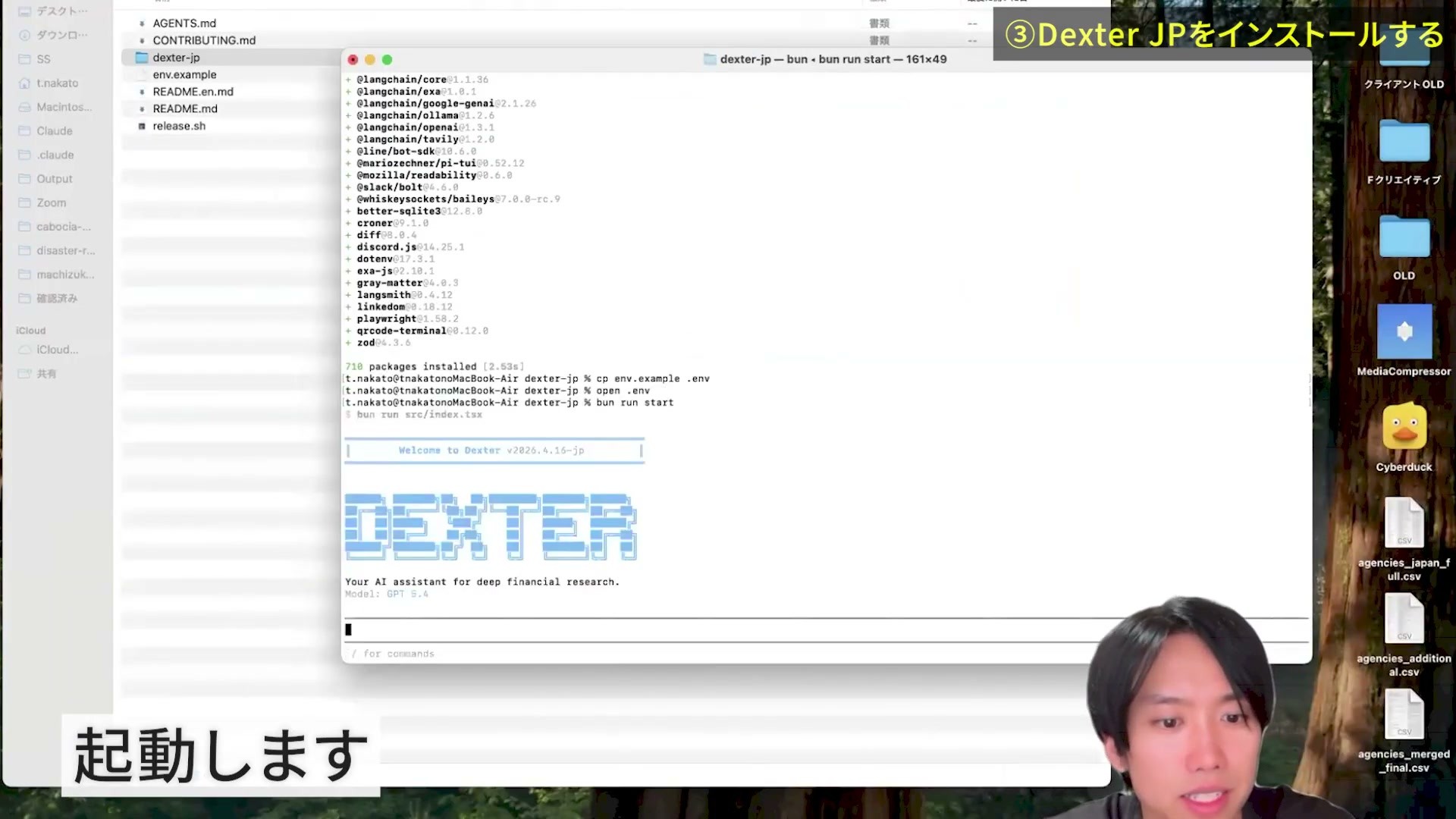
Task: Select AGENTS.md file in Finder list
Action: click(x=184, y=24)
